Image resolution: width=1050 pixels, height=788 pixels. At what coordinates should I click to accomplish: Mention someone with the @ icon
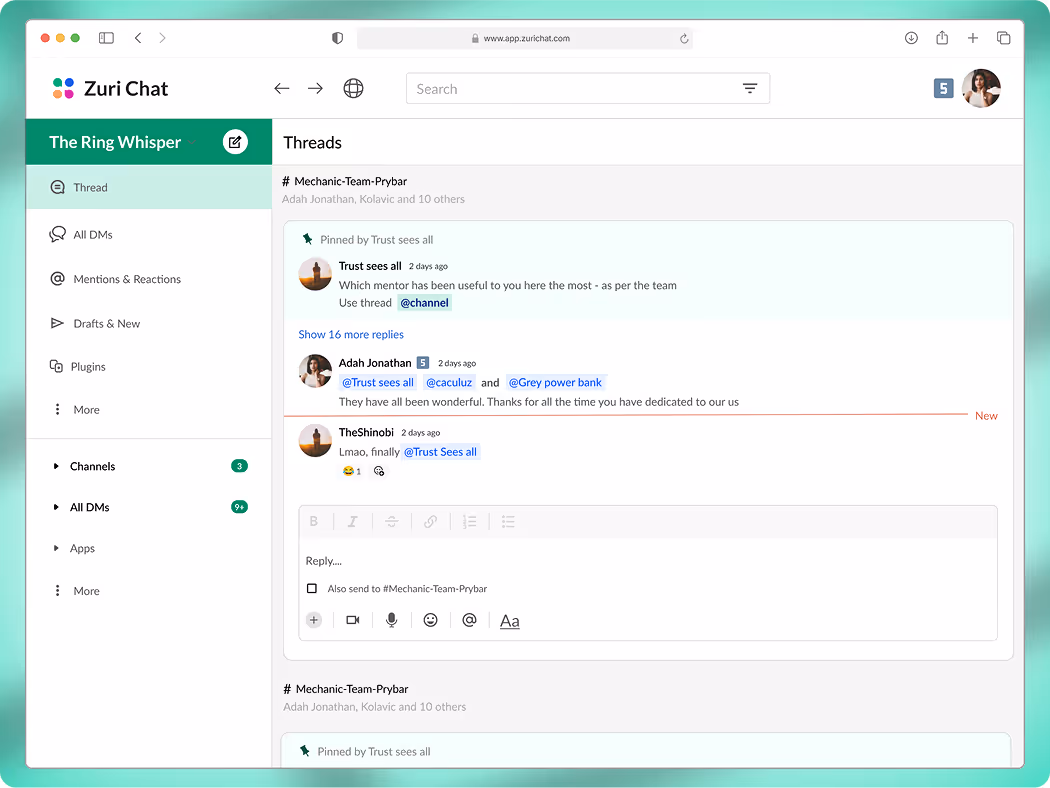[x=469, y=620]
